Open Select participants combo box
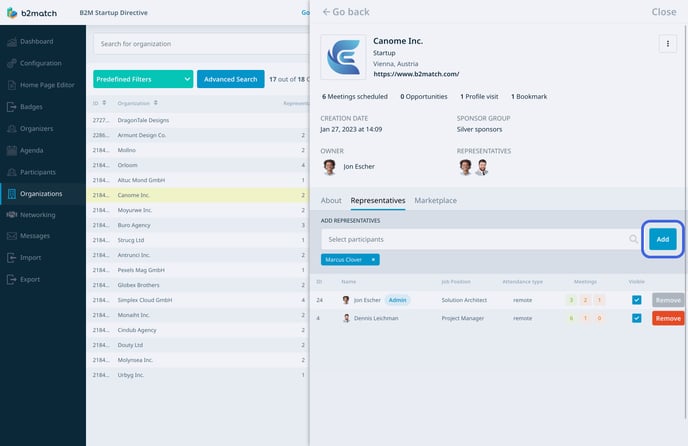The width and height of the screenshot is (688, 446). tap(480, 239)
